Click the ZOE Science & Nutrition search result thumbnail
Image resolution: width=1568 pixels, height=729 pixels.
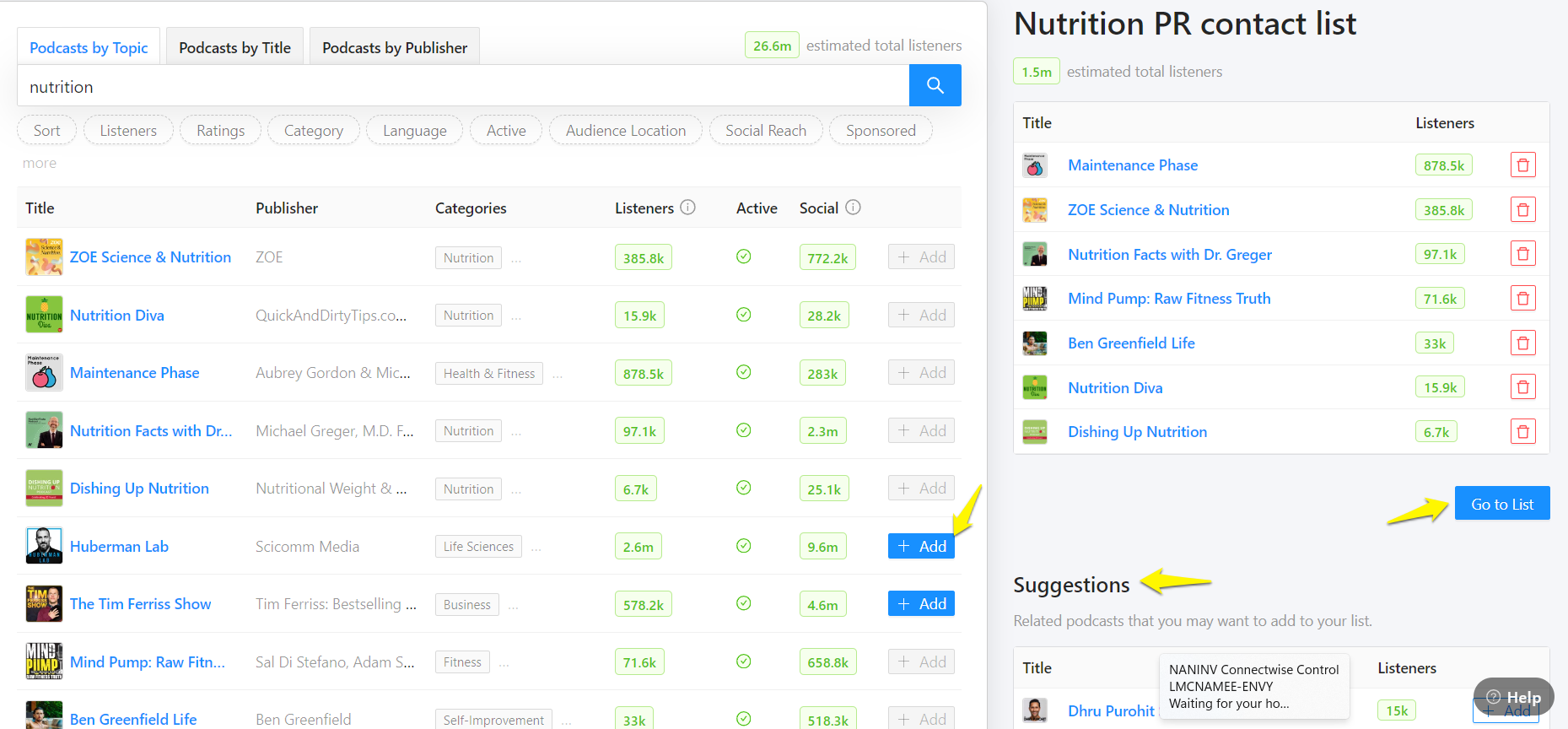pyautogui.click(x=44, y=256)
